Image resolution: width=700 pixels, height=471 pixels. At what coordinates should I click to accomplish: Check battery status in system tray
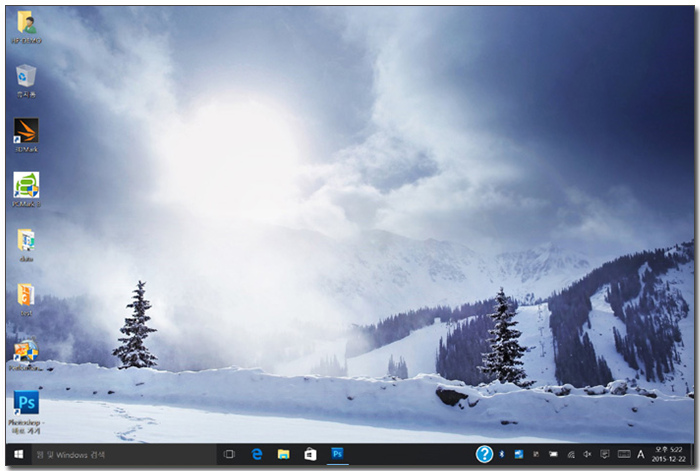[553, 455]
